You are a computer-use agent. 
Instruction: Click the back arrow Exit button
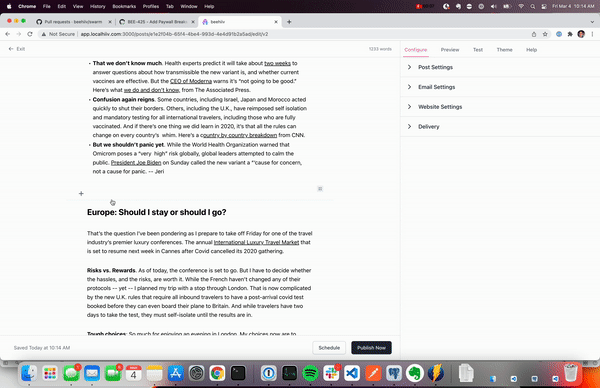click(17, 49)
